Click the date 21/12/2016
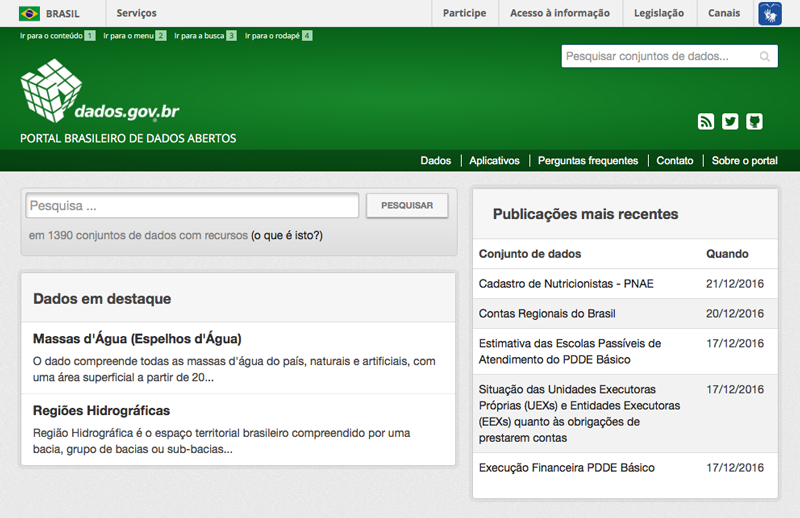 click(735, 284)
